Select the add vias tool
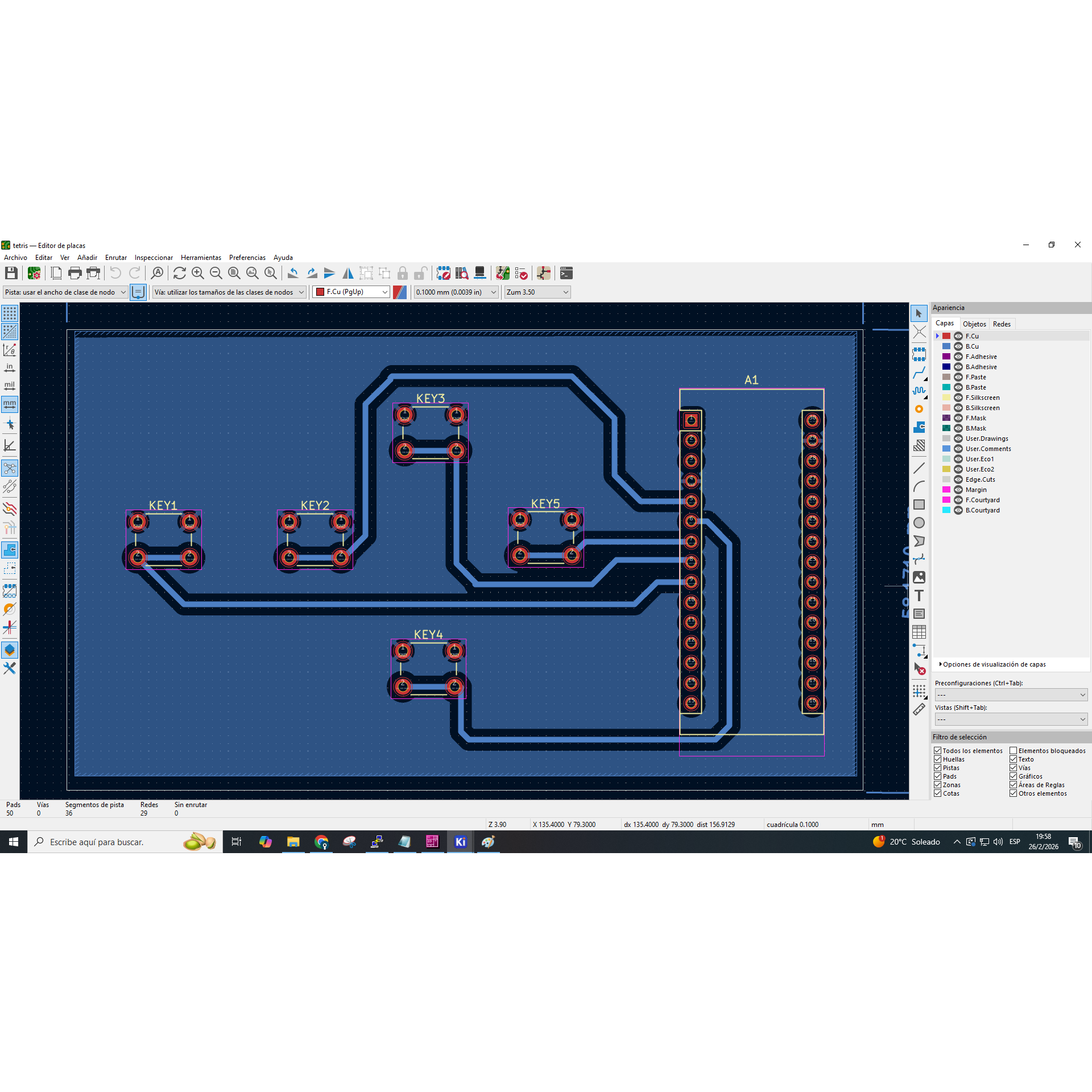This screenshot has width=1092, height=1092. coord(919,409)
